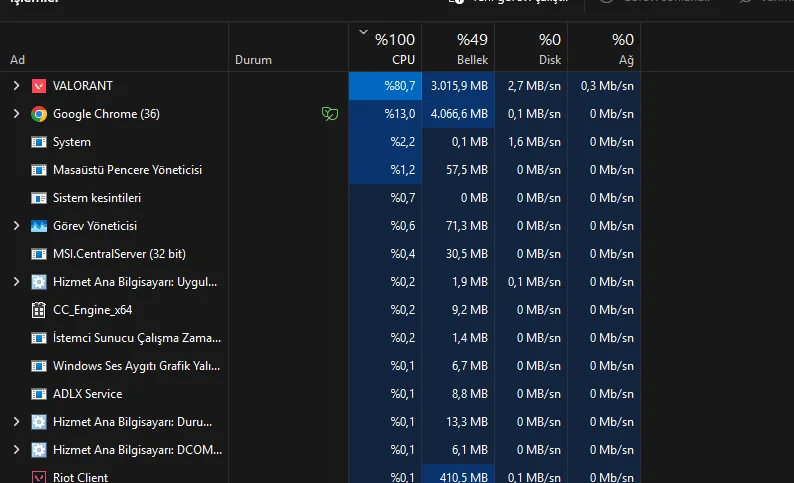
Task: Click the 13,3 MB memory value
Action: (467, 422)
